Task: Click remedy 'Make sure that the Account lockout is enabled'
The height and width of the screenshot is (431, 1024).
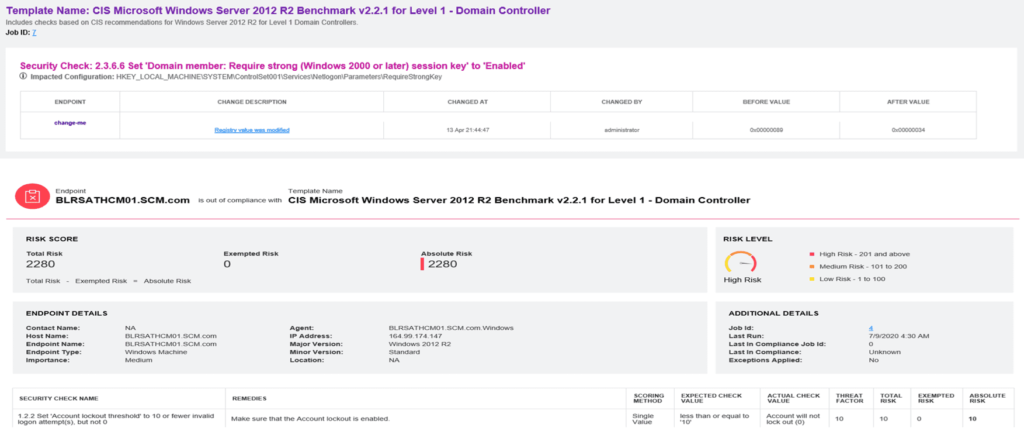Action: (311, 418)
